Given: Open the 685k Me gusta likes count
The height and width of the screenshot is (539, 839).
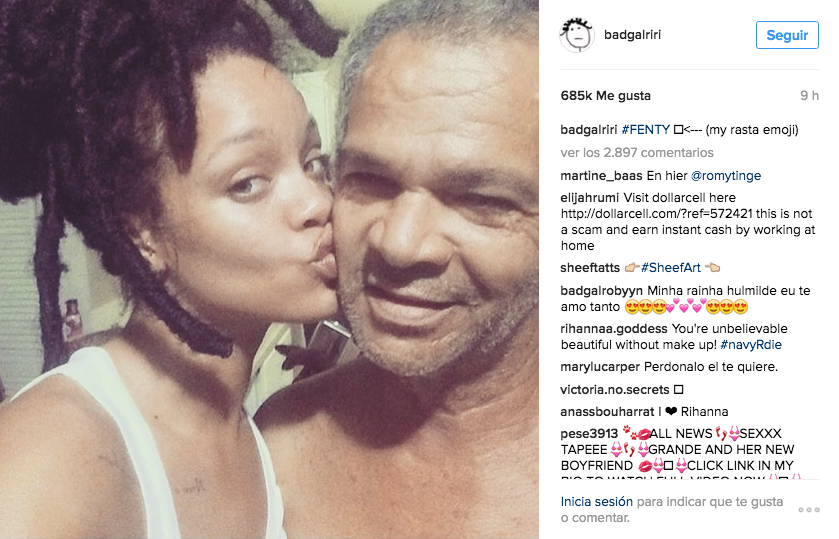Looking at the screenshot, I should 605,96.
